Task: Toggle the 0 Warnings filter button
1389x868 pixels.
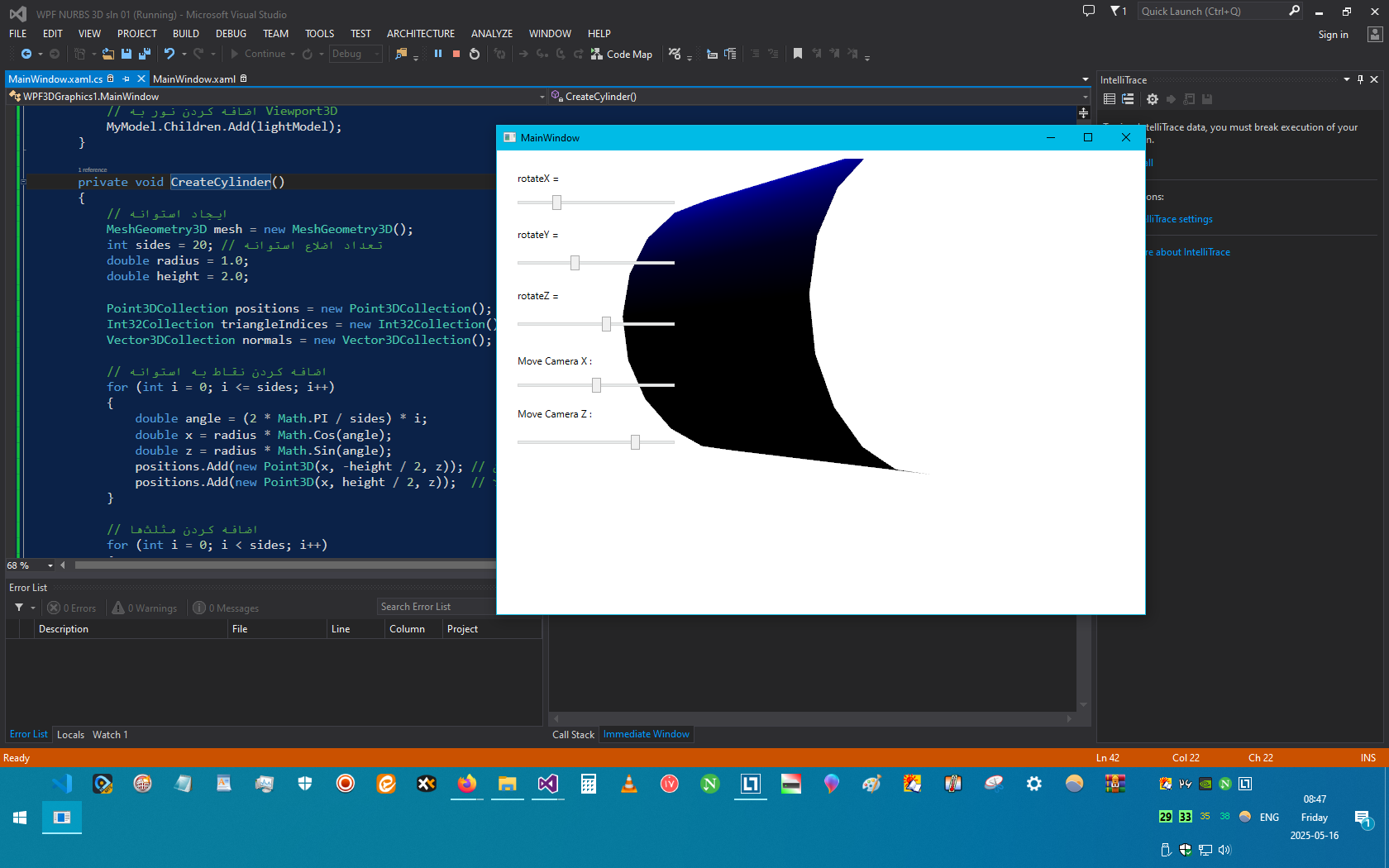Action: point(145,608)
